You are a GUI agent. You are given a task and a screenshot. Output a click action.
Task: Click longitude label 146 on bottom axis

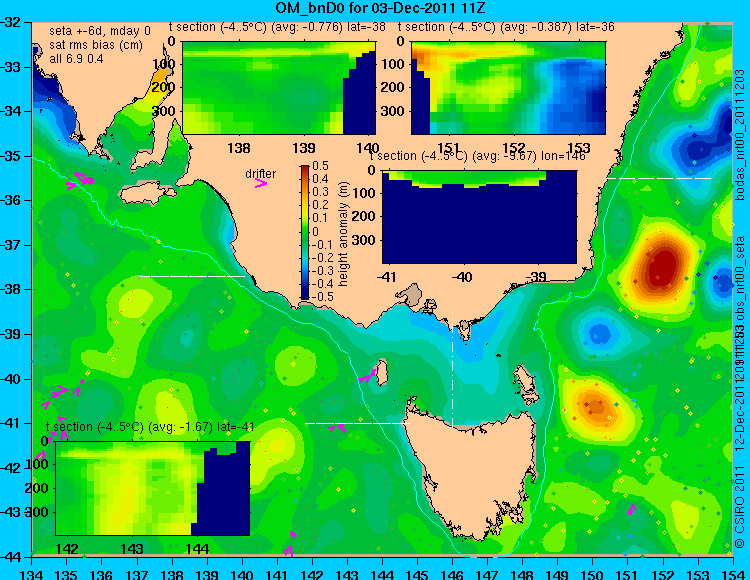coord(452,574)
